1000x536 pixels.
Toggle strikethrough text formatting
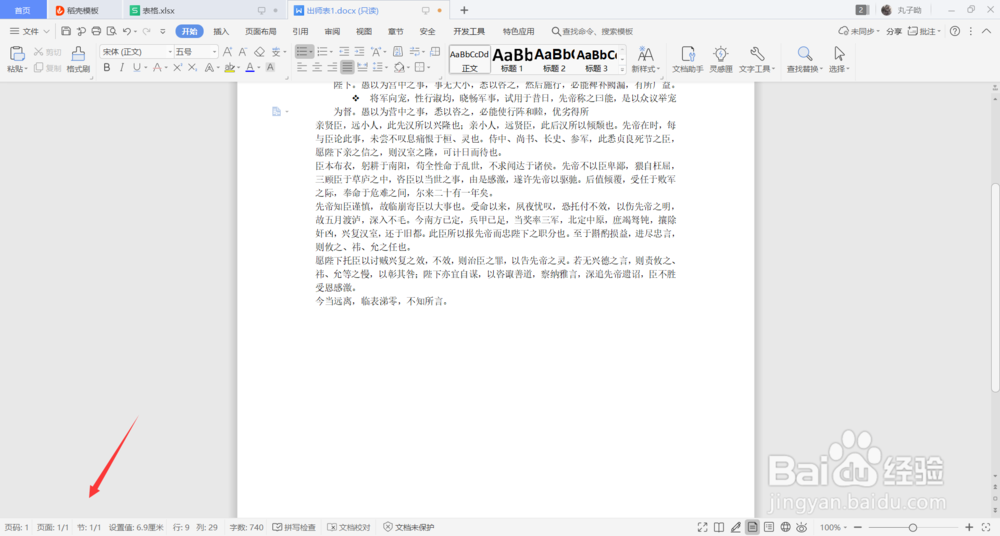click(x=157, y=68)
